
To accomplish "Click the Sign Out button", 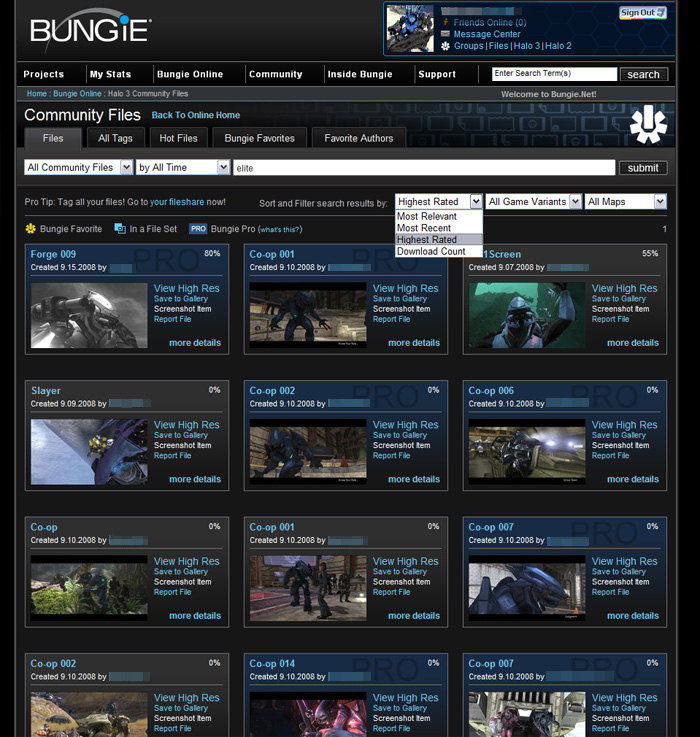I will [642, 13].
